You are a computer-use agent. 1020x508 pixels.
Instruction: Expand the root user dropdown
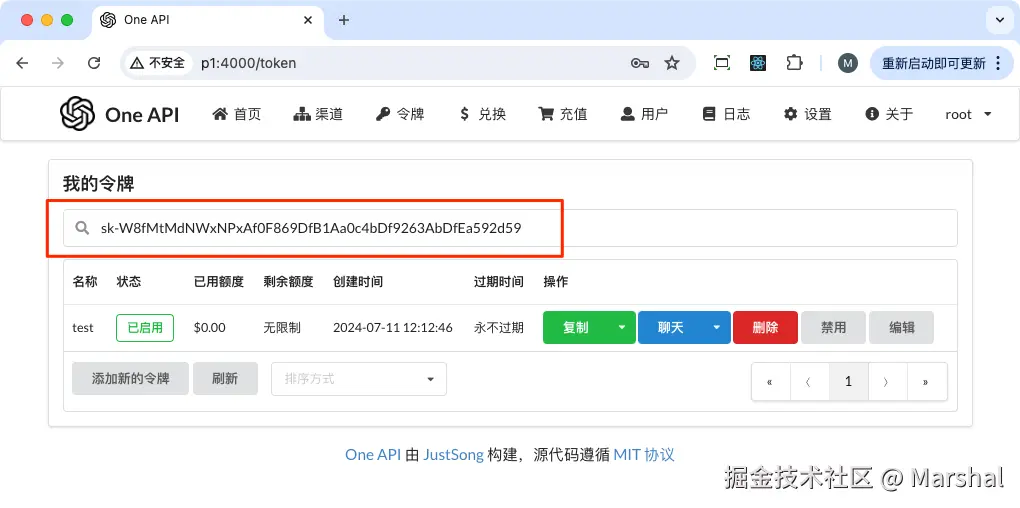coord(968,114)
